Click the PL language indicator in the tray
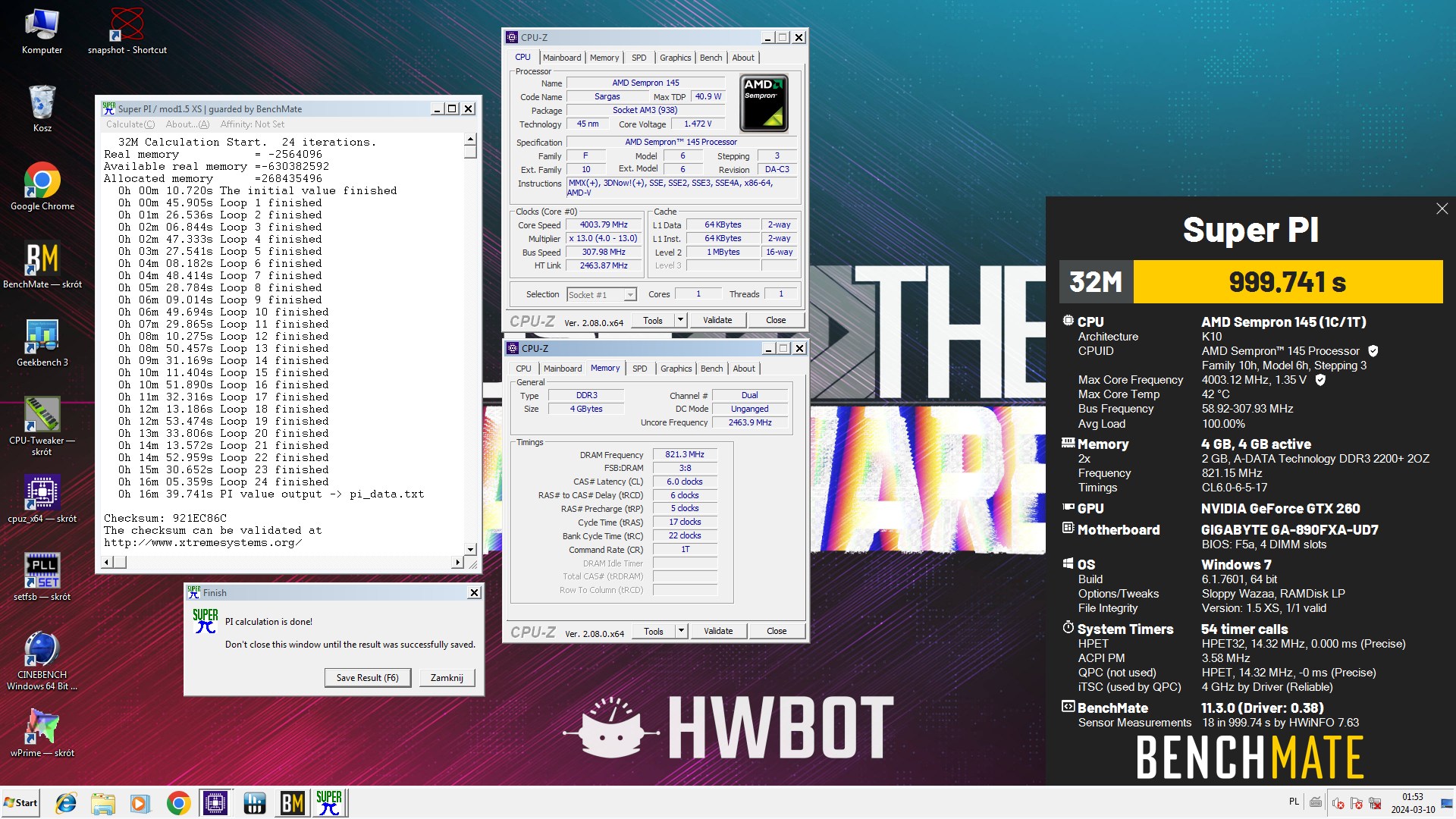Screen dimensions: 1456x819 click(1294, 802)
